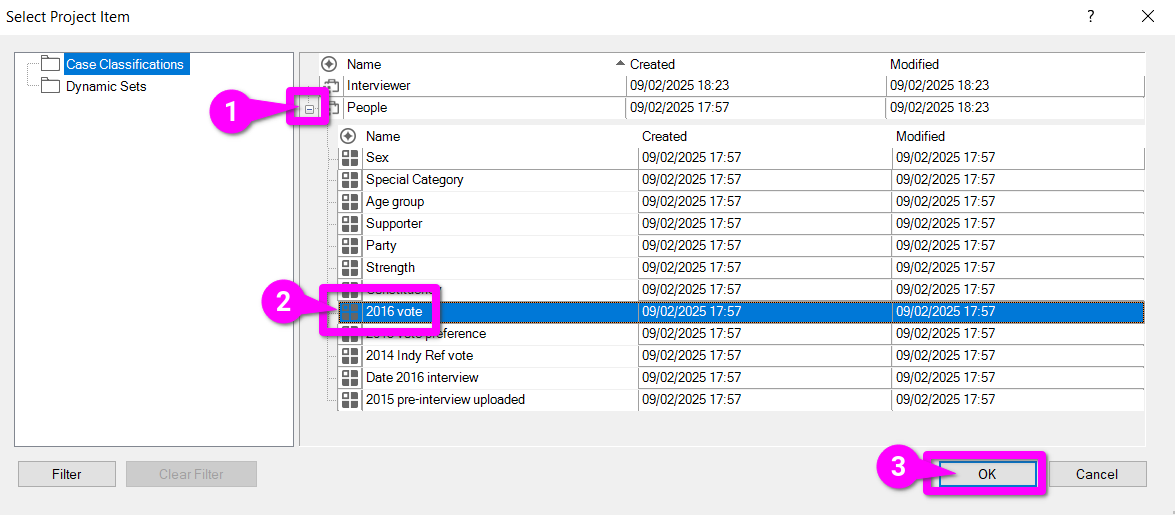
Task: Sort by the top Modified column header
Action: coord(914,64)
